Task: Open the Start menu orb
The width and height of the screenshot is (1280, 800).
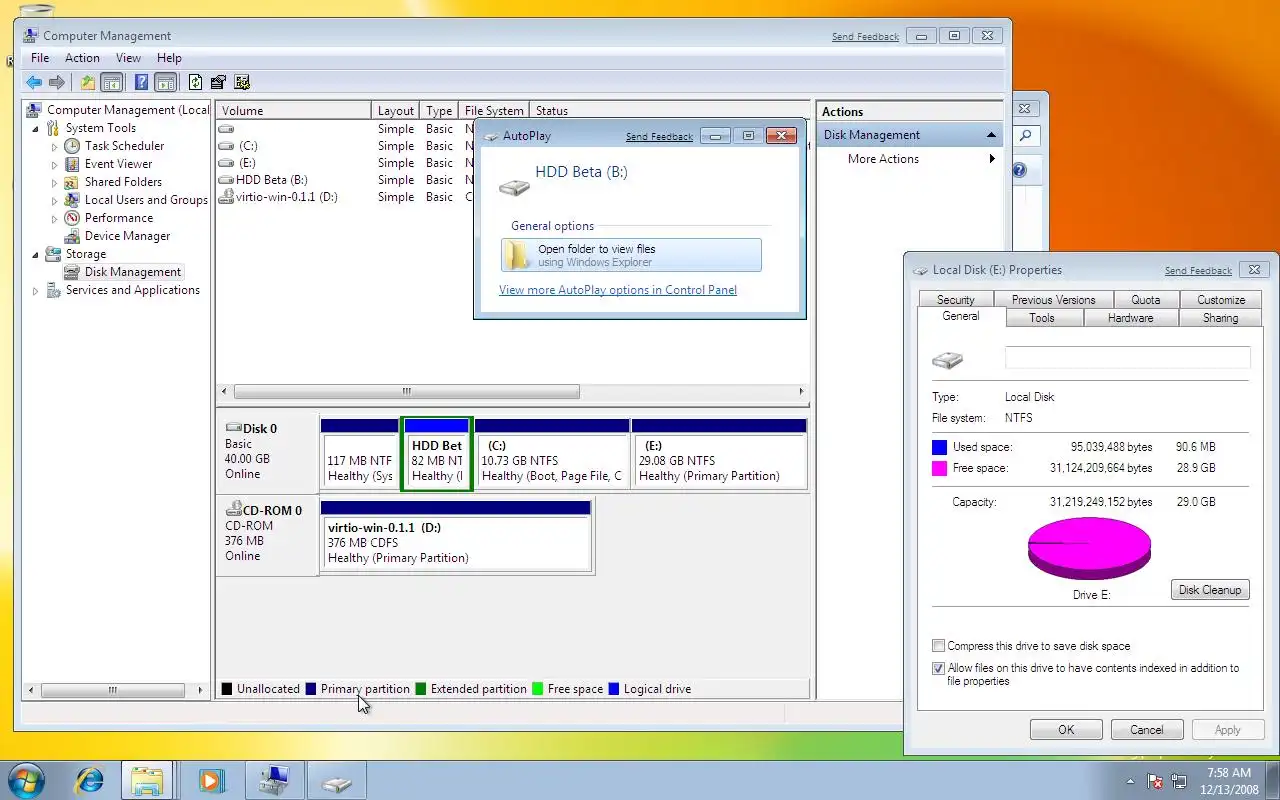Action: point(25,779)
